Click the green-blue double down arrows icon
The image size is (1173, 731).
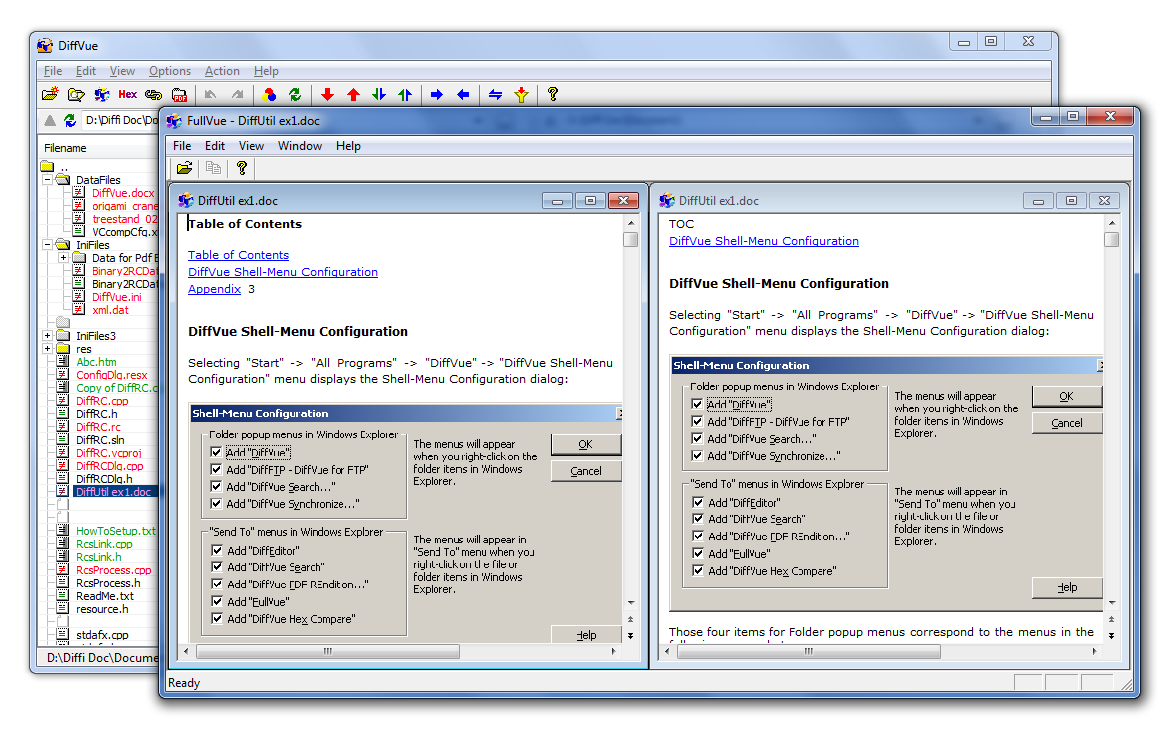coord(379,94)
